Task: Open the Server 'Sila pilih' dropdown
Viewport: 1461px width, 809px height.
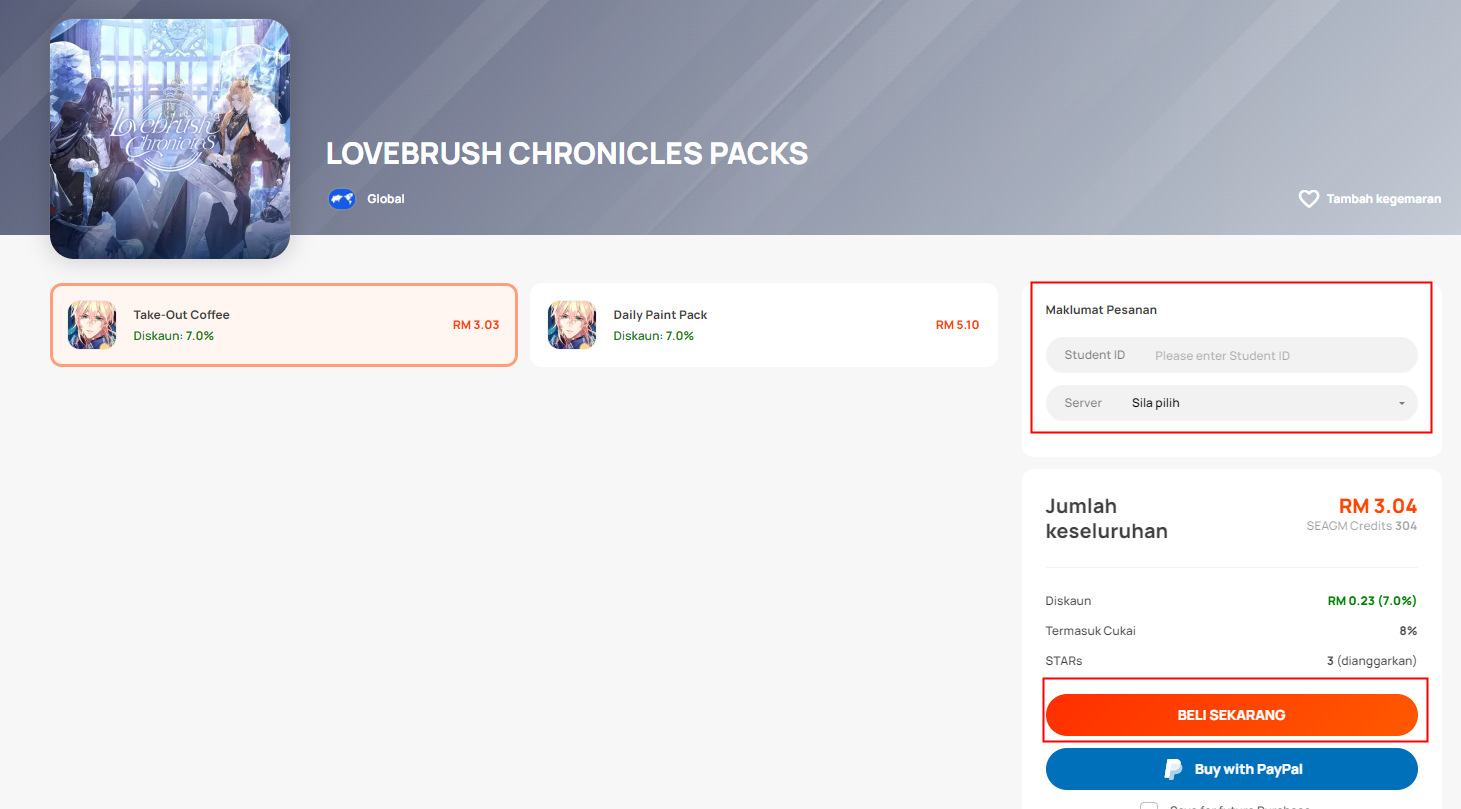Action: point(1232,403)
